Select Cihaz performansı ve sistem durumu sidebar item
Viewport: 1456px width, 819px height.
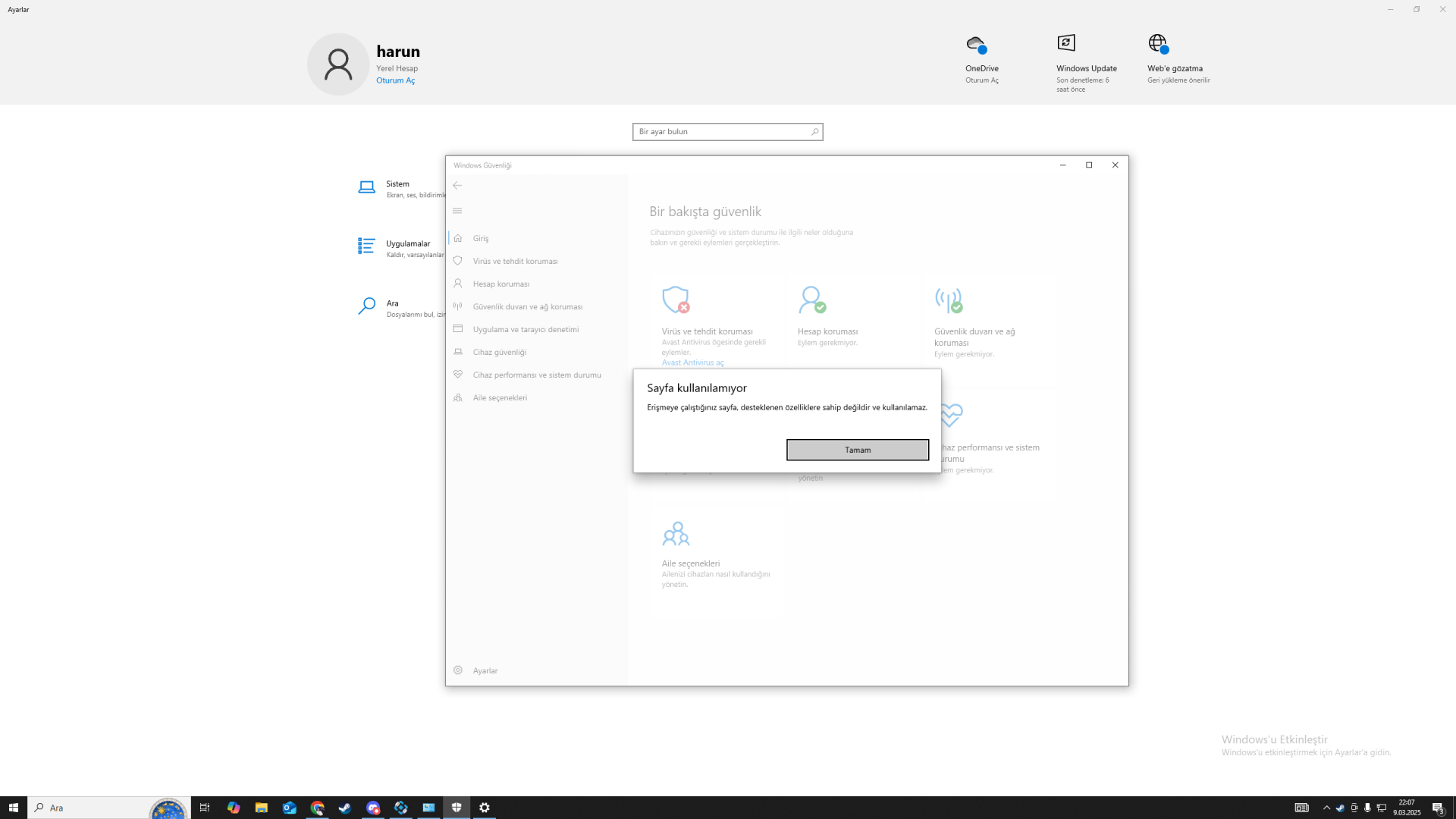click(536, 375)
